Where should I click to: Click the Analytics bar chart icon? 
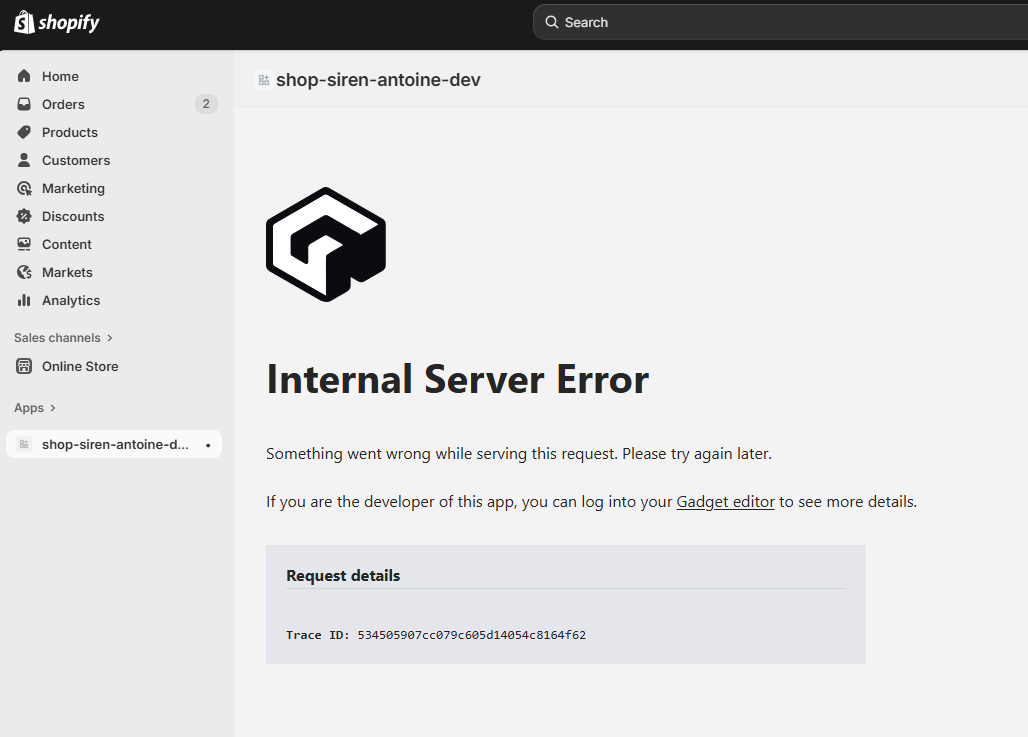tap(24, 300)
